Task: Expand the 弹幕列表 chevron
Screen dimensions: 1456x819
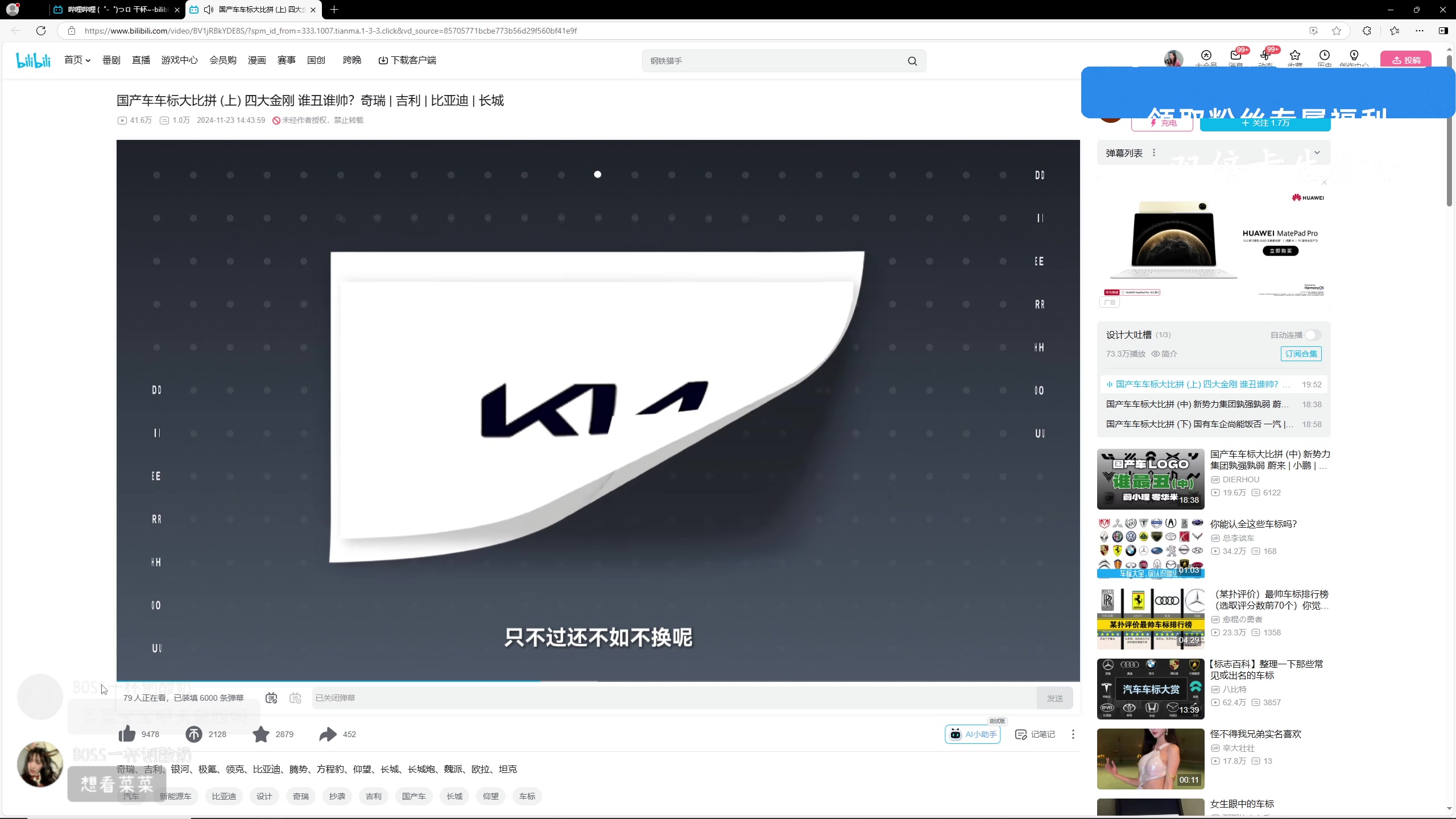Action: [1317, 152]
